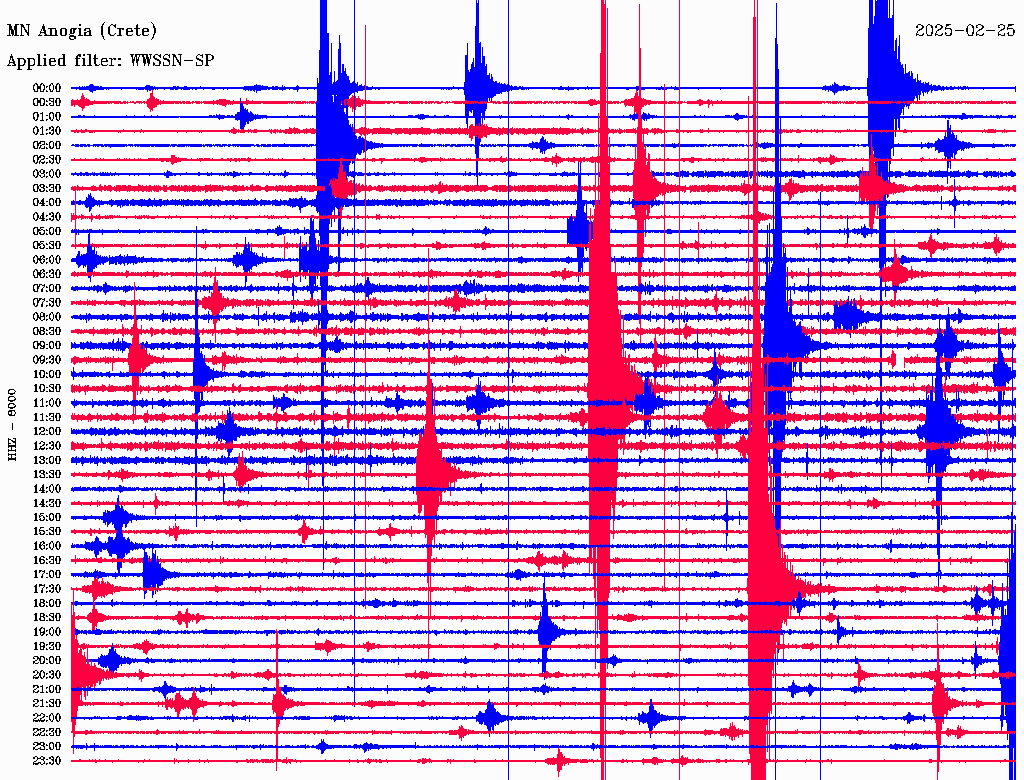Image resolution: width=1024 pixels, height=780 pixels.
Task: Select the 17:00 time label
Action: [46, 575]
